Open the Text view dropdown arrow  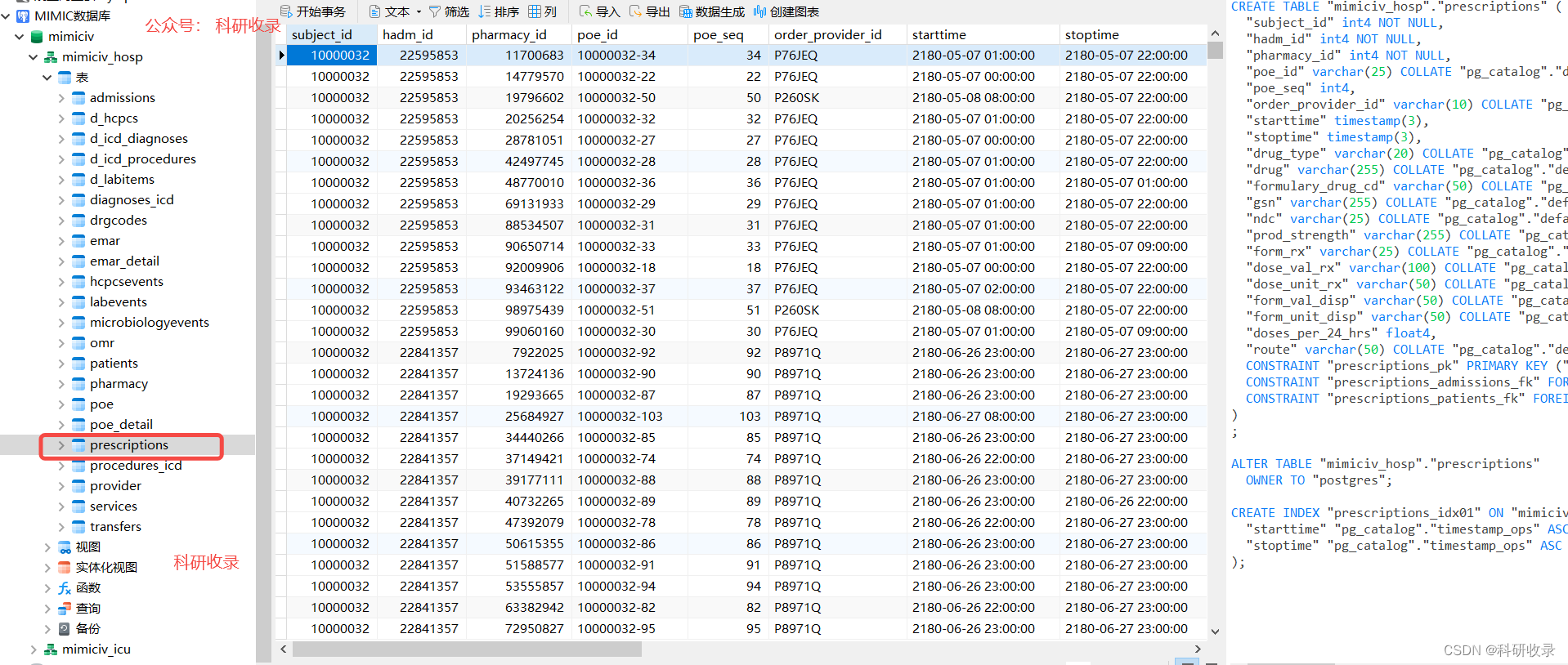[419, 11]
